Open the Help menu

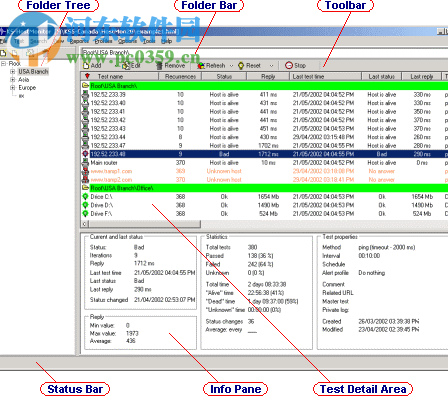click(x=166, y=41)
